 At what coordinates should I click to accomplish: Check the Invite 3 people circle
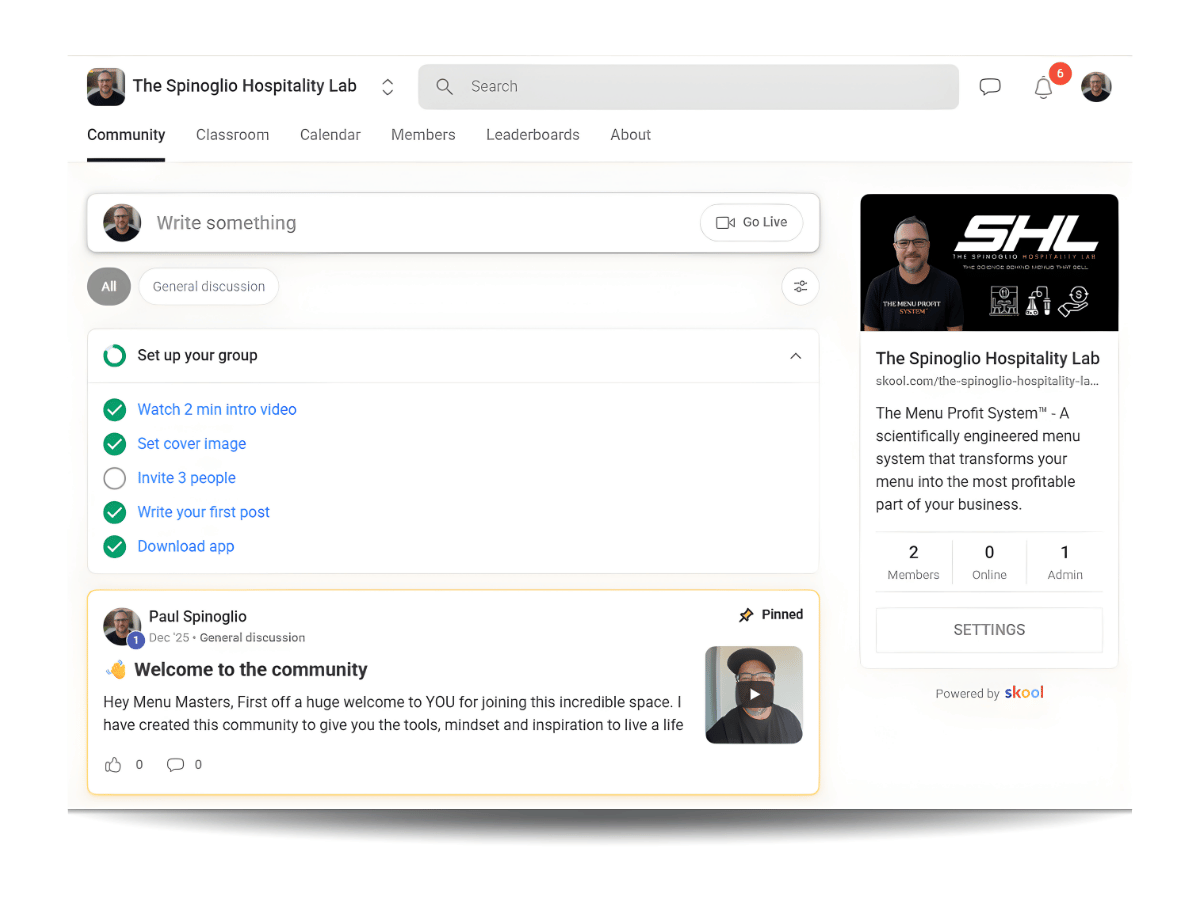(x=115, y=478)
